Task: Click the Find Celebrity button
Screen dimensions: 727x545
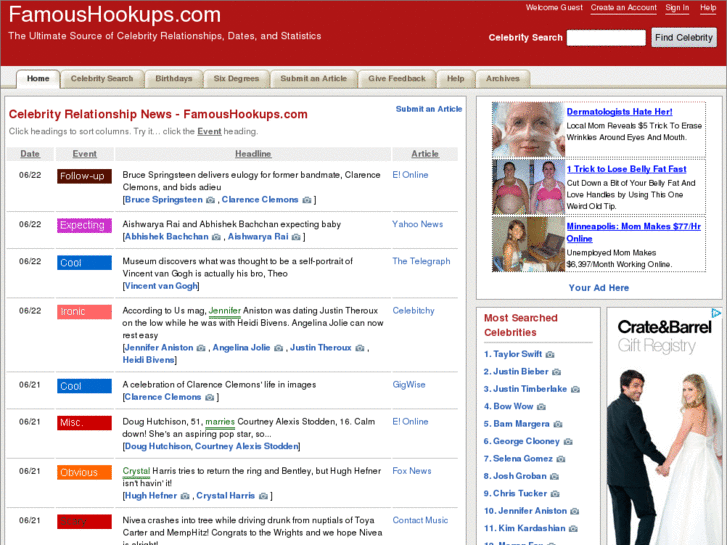Action: 684,38
